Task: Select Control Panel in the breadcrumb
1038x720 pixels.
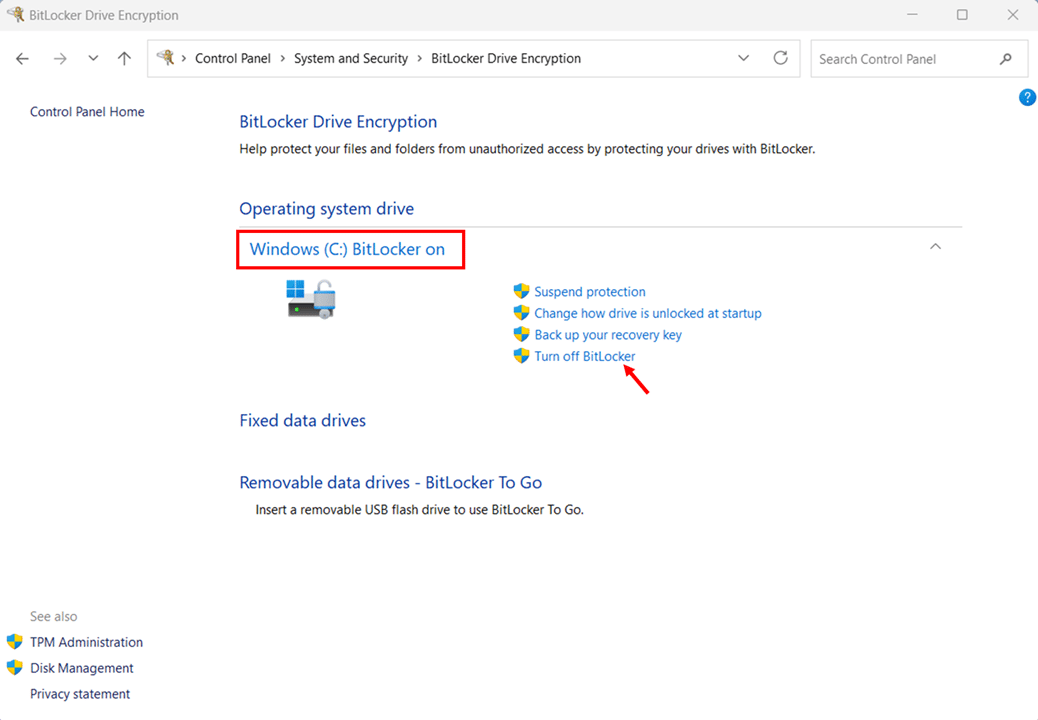Action: tap(232, 59)
